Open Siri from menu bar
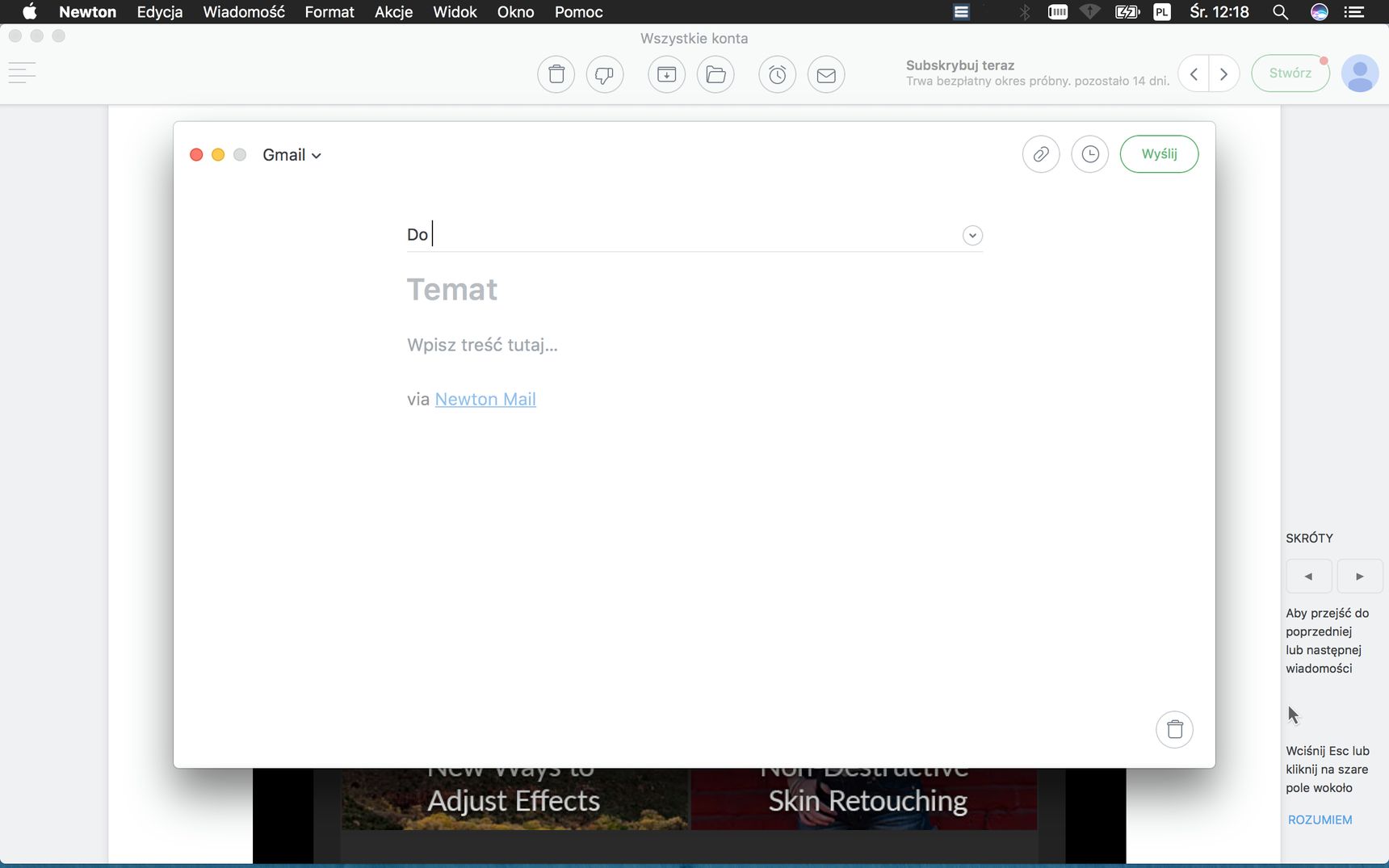This screenshot has width=1389, height=868. pos(1319,11)
